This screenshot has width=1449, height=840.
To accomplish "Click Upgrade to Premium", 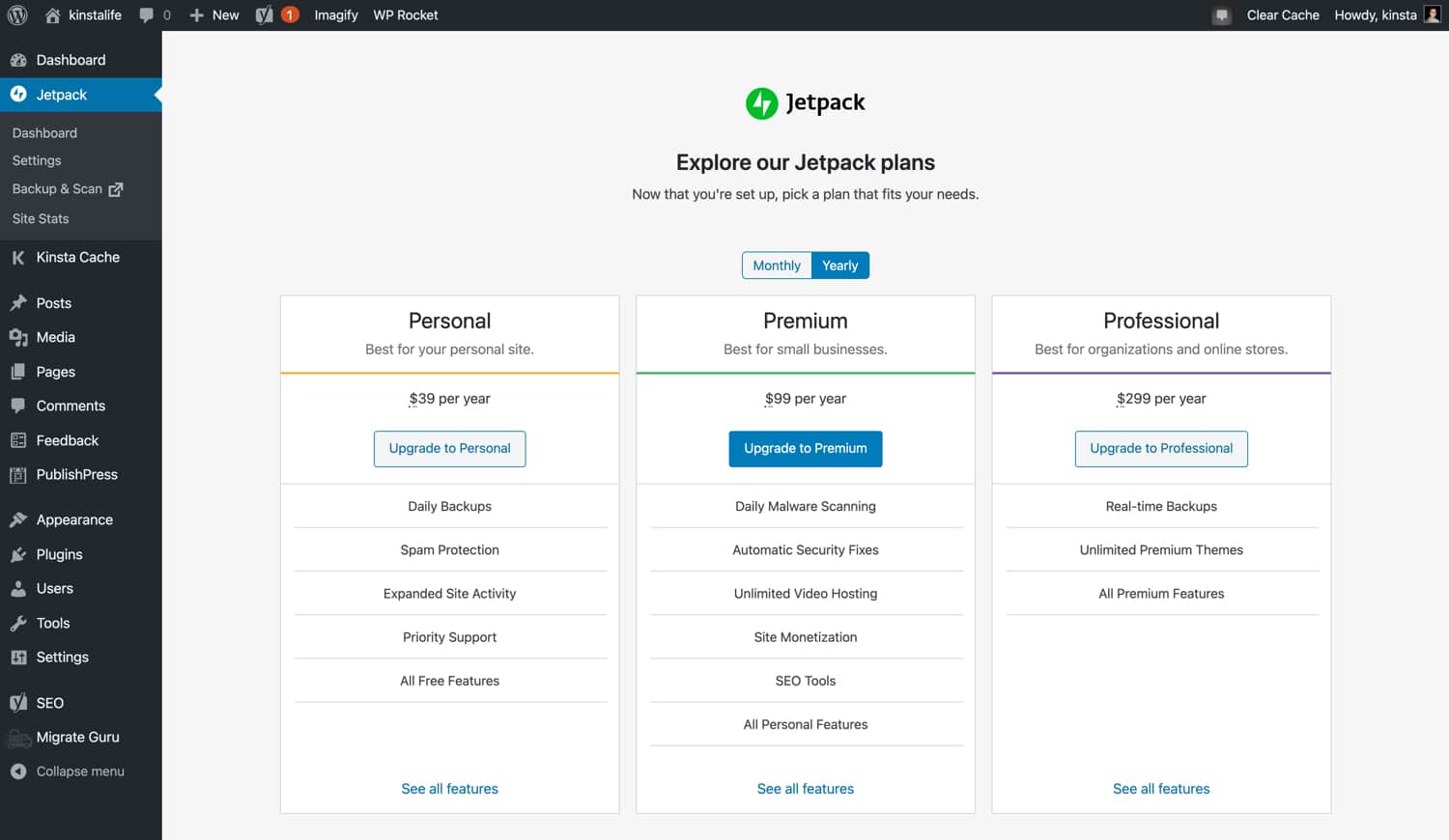I will 805,448.
